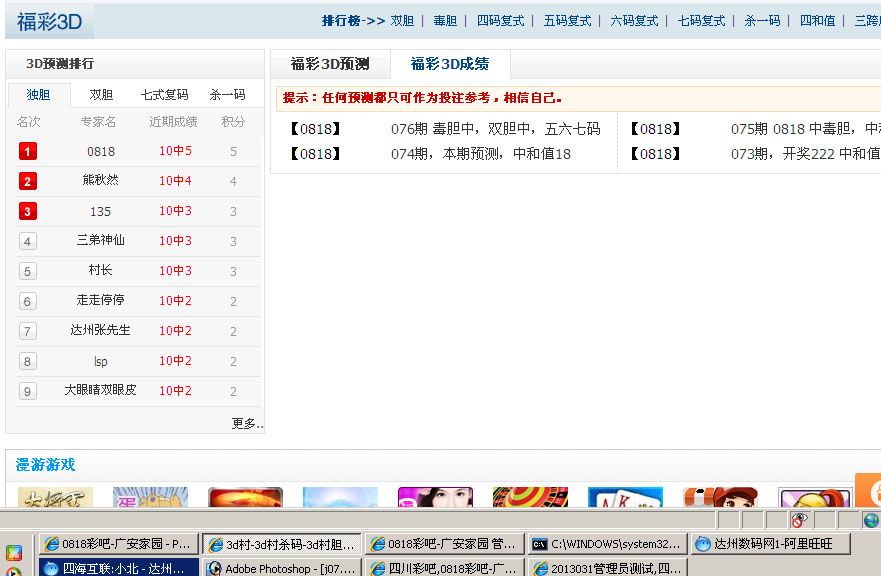
Task: Click the 10中5 score for 0818
Action: pyautogui.click(x=175, y=151)
